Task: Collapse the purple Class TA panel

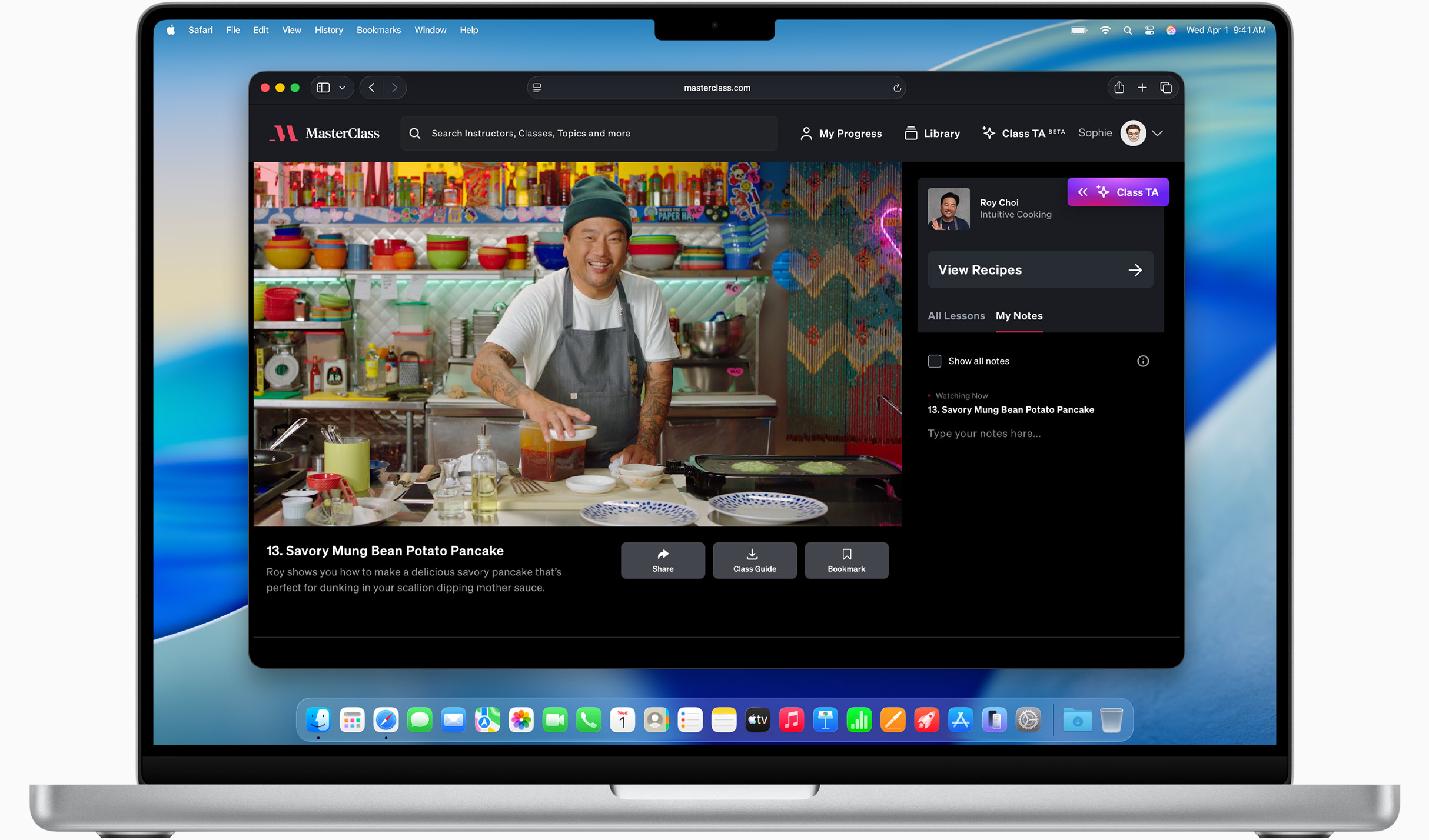Action: pyautogui.click(x=1082, y=192)
